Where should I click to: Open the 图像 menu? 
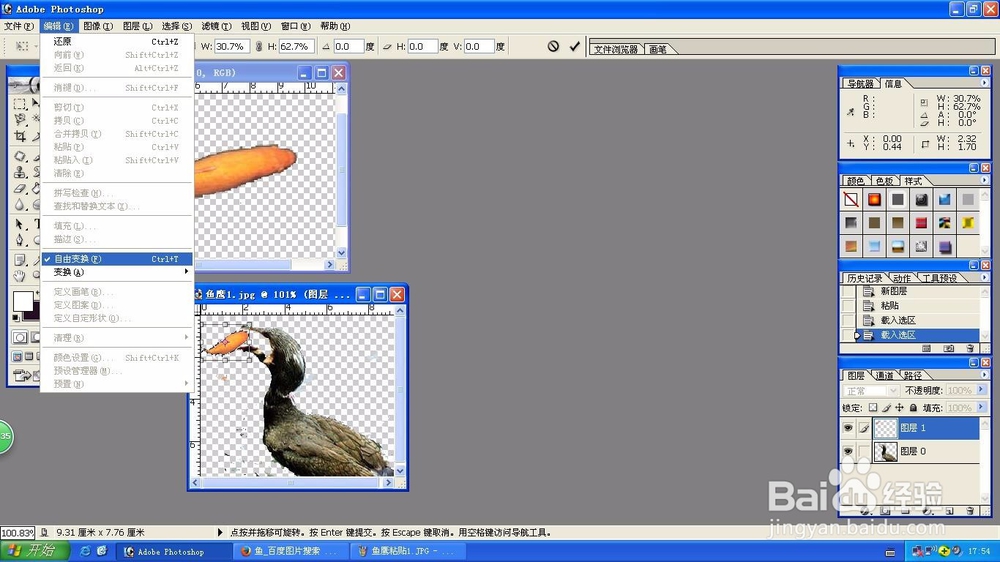click(x=98, y=26)
